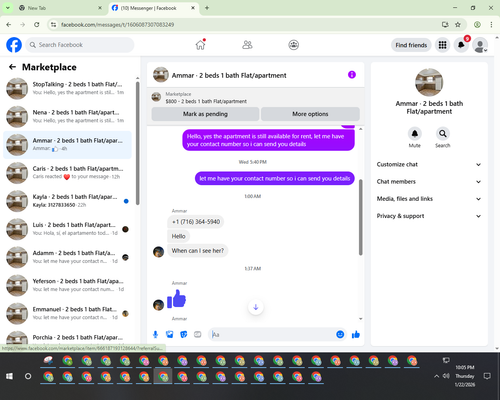Open the Luis conversation
This screenshot has width=500, height=400.
point(67,229)
